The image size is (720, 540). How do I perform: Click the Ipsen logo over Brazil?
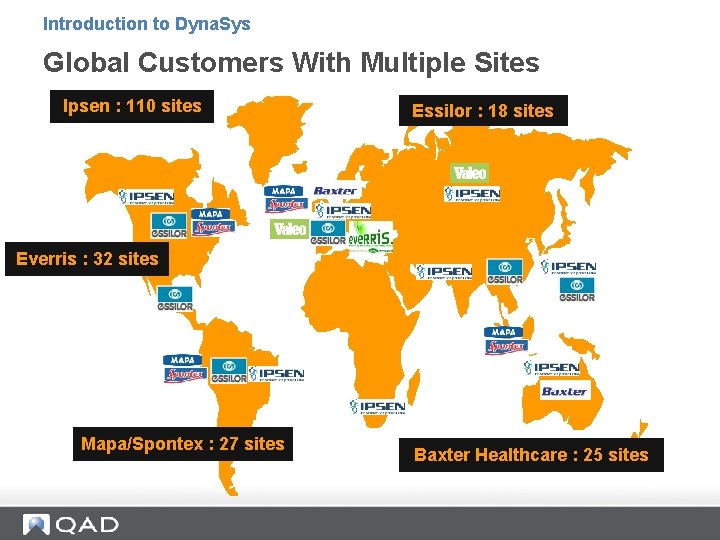[276, 374]
